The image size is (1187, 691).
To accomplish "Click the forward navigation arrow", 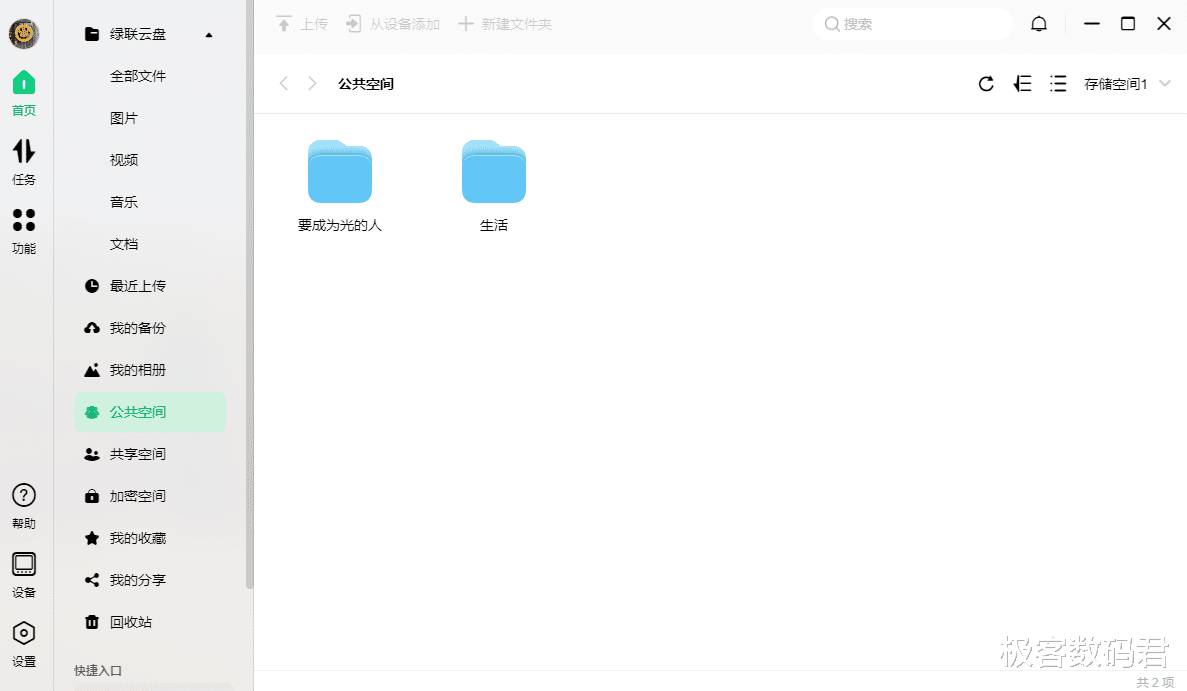I will tap(312, 84).
